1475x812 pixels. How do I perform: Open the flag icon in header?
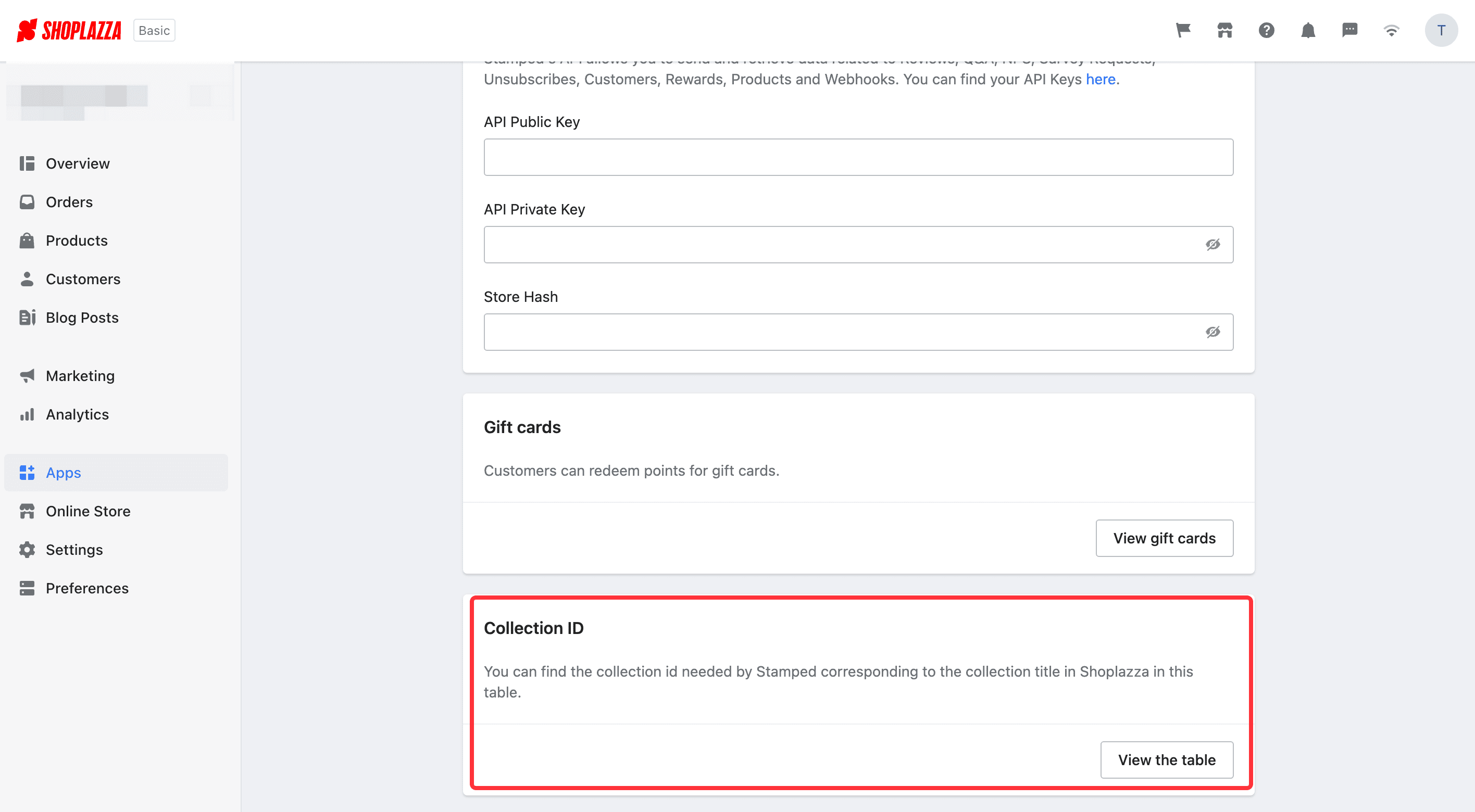pos(1183,30)
